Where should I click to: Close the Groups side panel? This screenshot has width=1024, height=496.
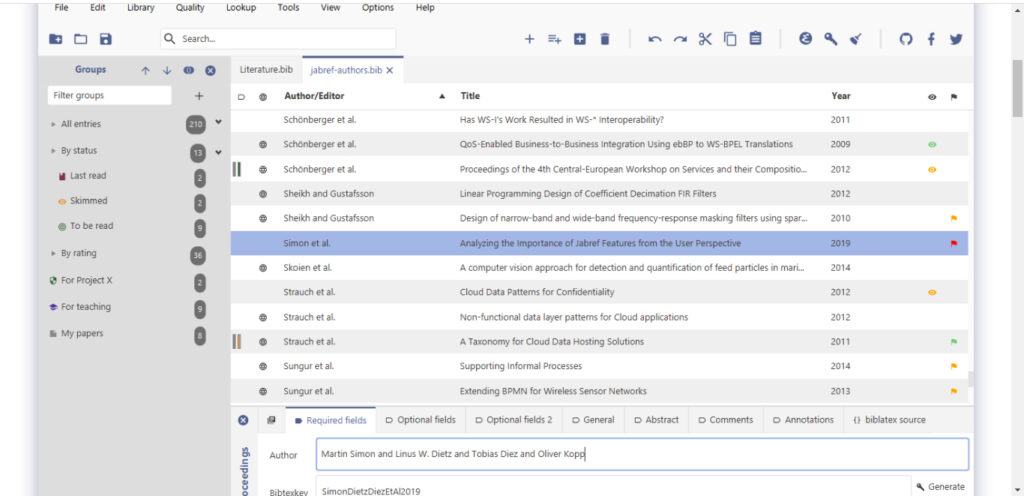point(210,70)
